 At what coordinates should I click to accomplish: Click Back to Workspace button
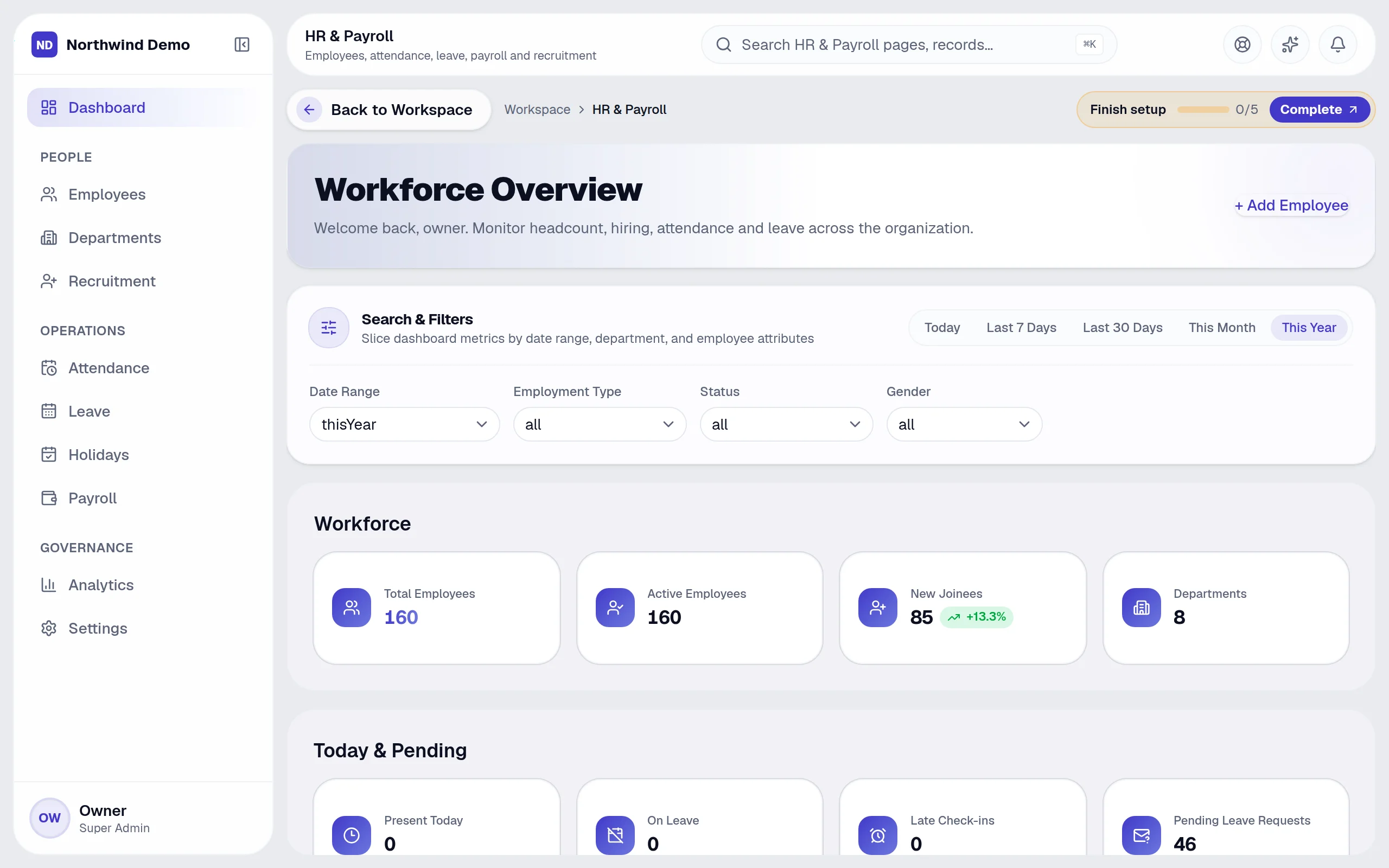[388, 109]
